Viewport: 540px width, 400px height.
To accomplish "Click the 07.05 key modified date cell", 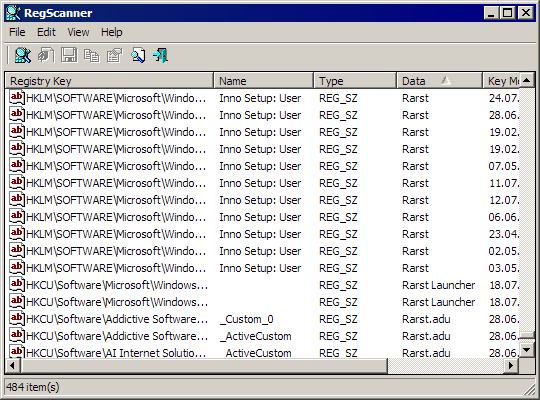I will click(x=503, y=166).
